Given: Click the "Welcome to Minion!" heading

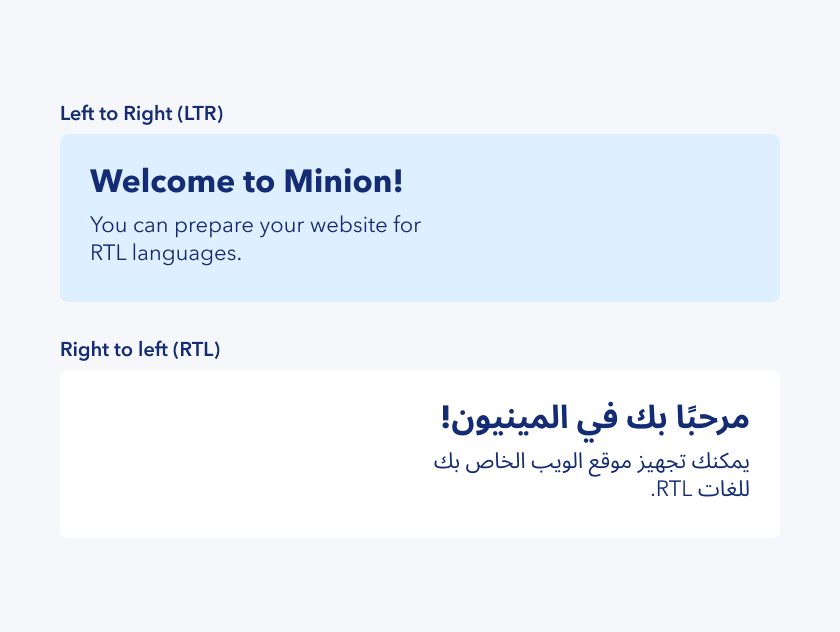Looking at the screenshot, I should pyautogui.click(x=246, y=182).
